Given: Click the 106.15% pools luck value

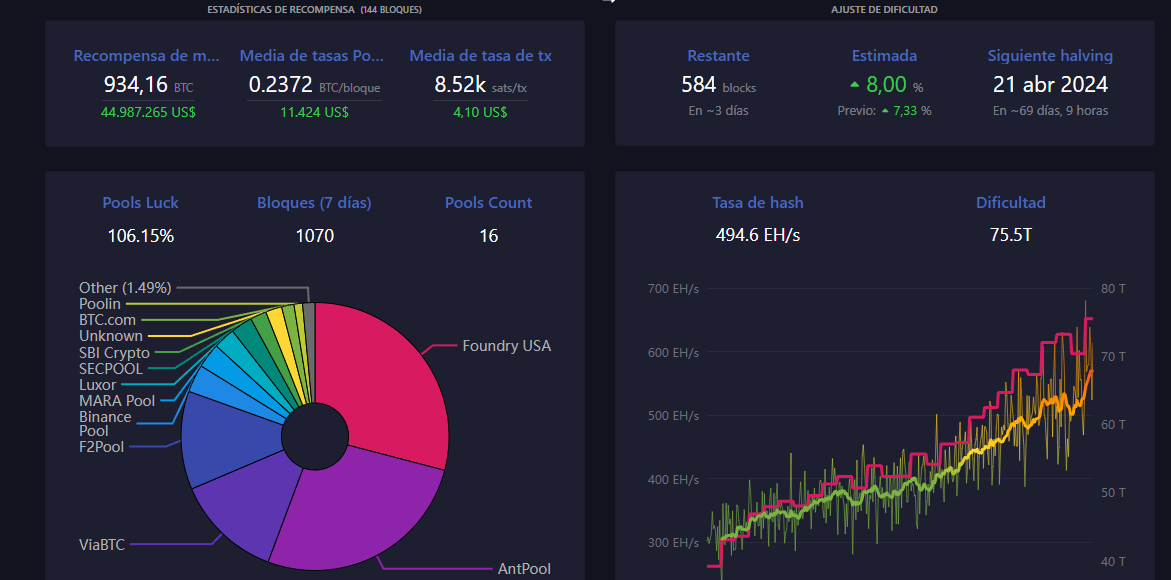Looking at the screenshot, I should click(140, 237).
